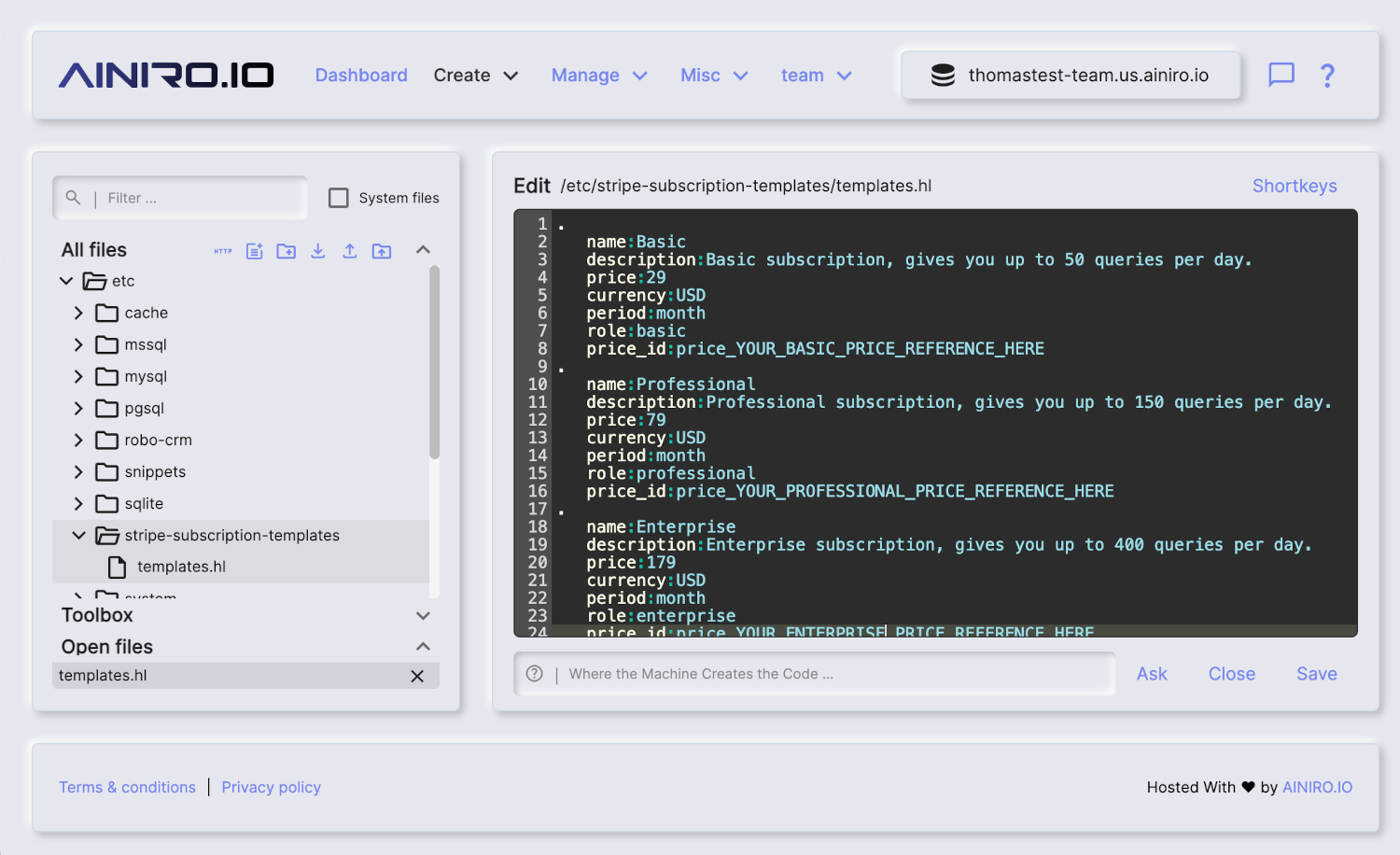Create a new file with the file-plus icon

(x=255, y=250)
